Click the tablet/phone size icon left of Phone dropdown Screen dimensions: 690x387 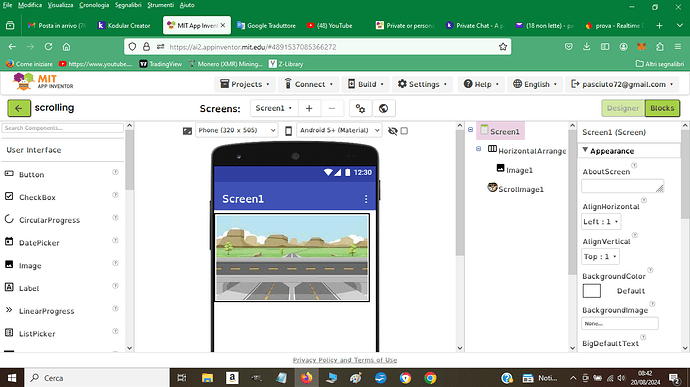point(187,131)
